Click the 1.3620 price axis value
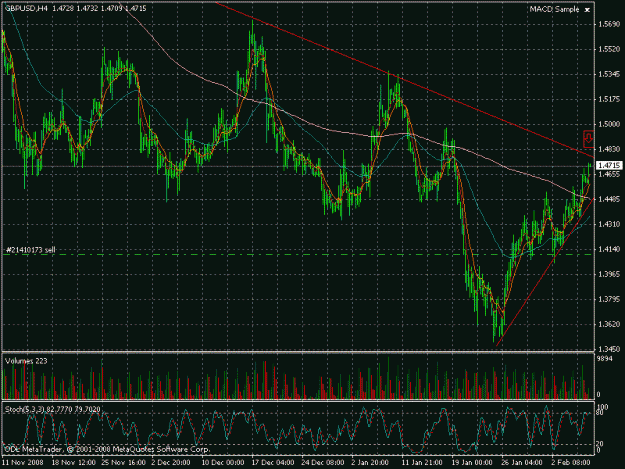 click(609, 324)
